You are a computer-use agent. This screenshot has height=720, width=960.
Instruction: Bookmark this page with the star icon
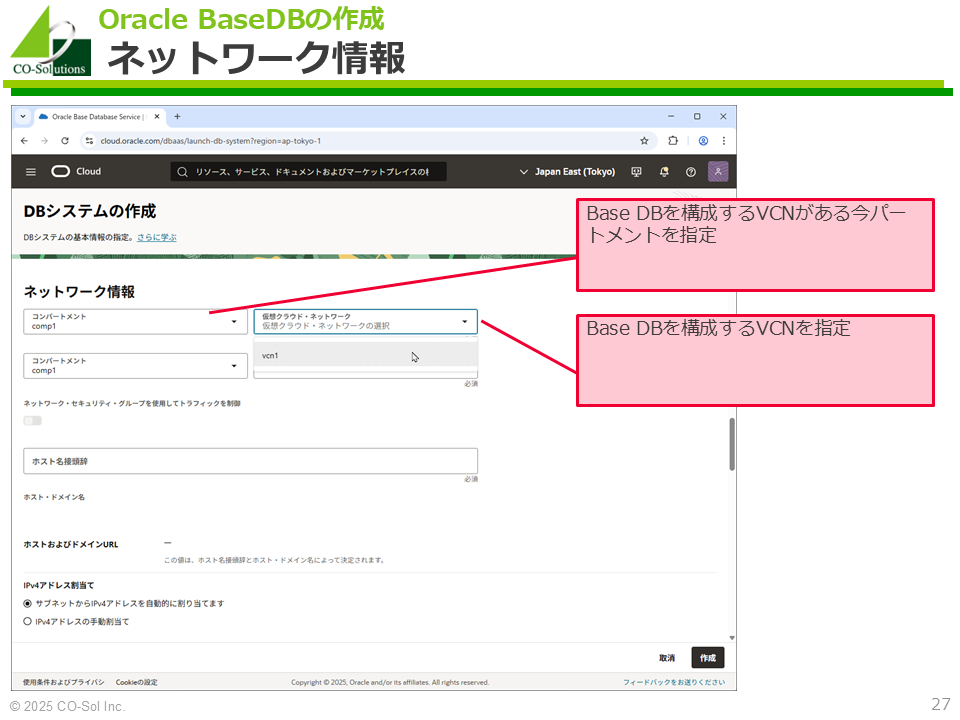[x=644, y=141]
